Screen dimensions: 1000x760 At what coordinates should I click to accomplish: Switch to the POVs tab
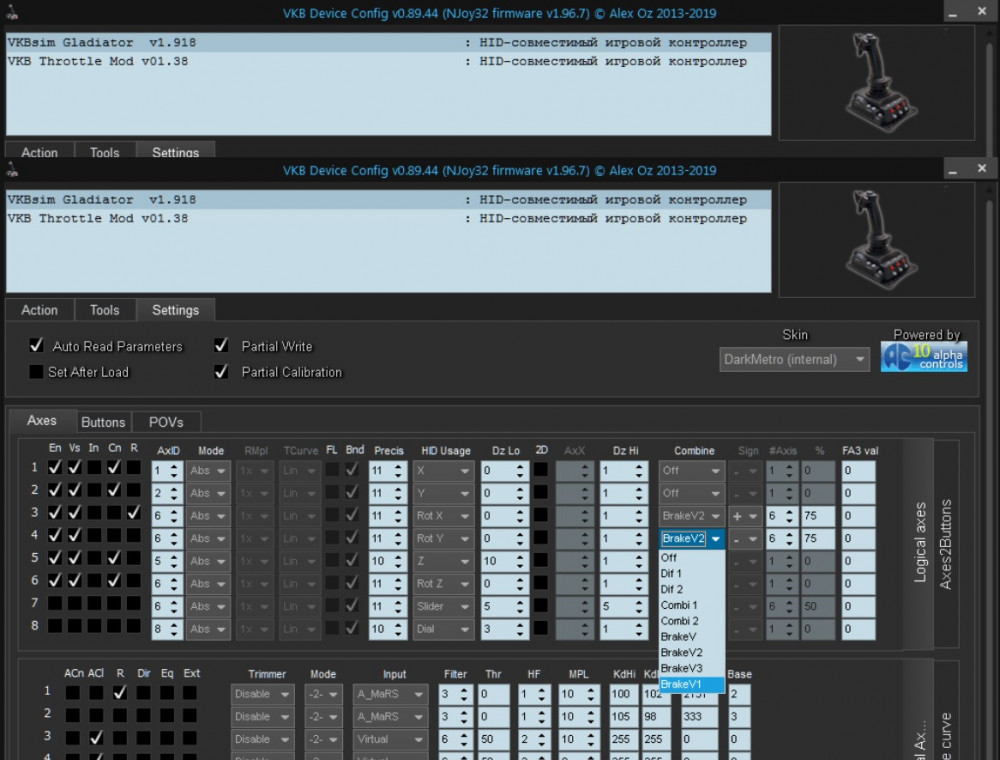tap(166, 422)
